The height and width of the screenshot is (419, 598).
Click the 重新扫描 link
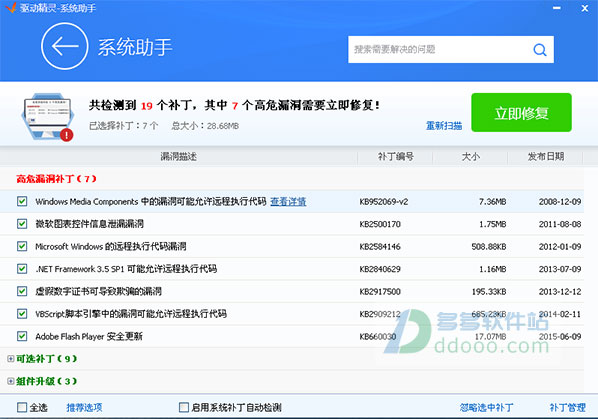[444, 125]
